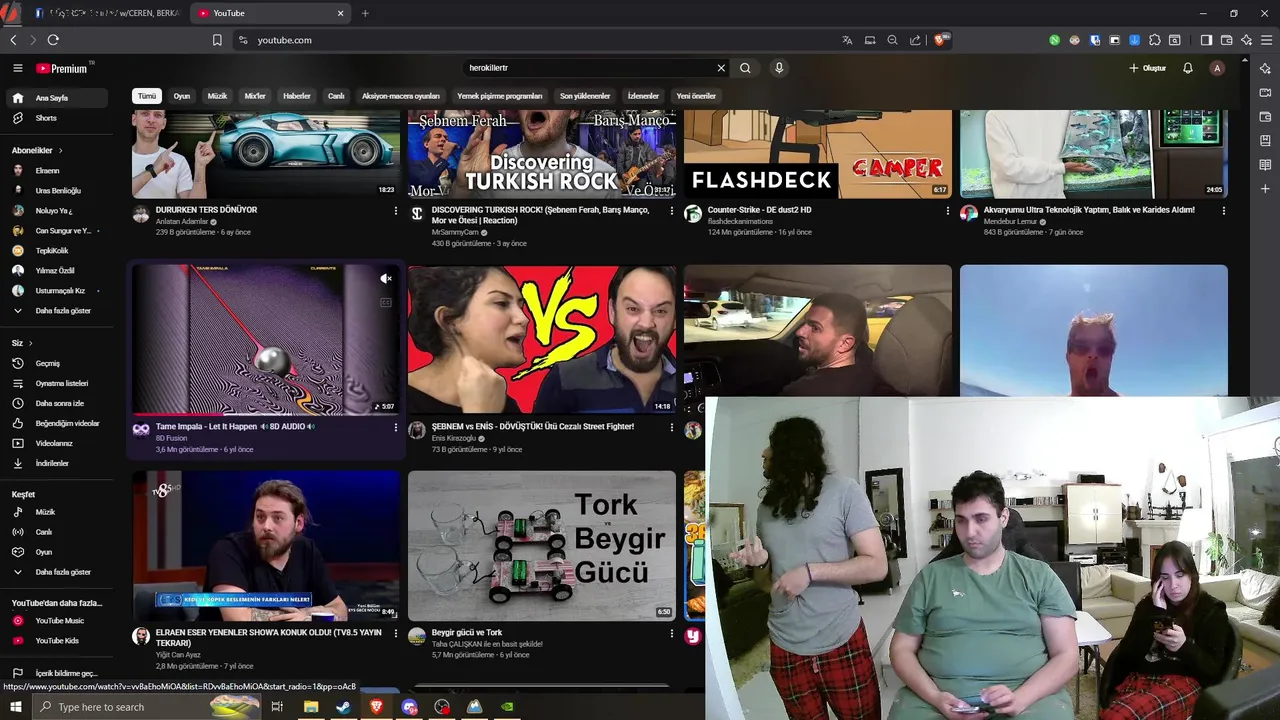The image size is (1280, 720).
Task: Select Yeni öneriler filter chip
Action: (696, 96)
